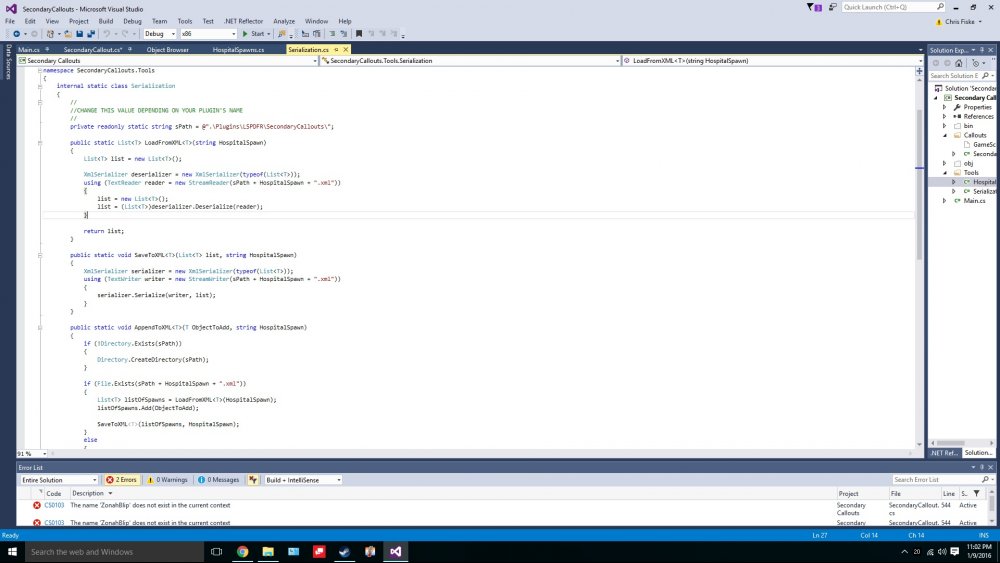
Task: Click the Description column header
Action: tap(88, 493)
